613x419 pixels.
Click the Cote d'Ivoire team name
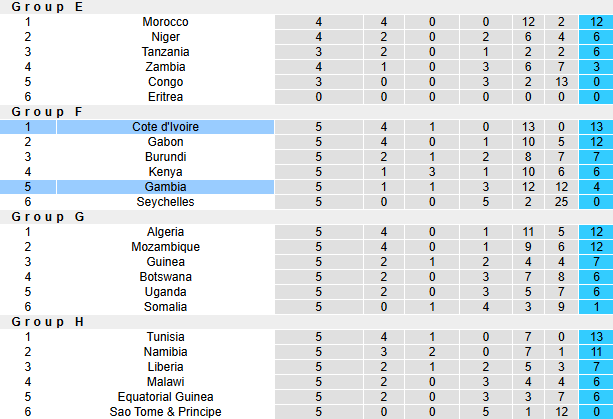(x=165, y=127)
